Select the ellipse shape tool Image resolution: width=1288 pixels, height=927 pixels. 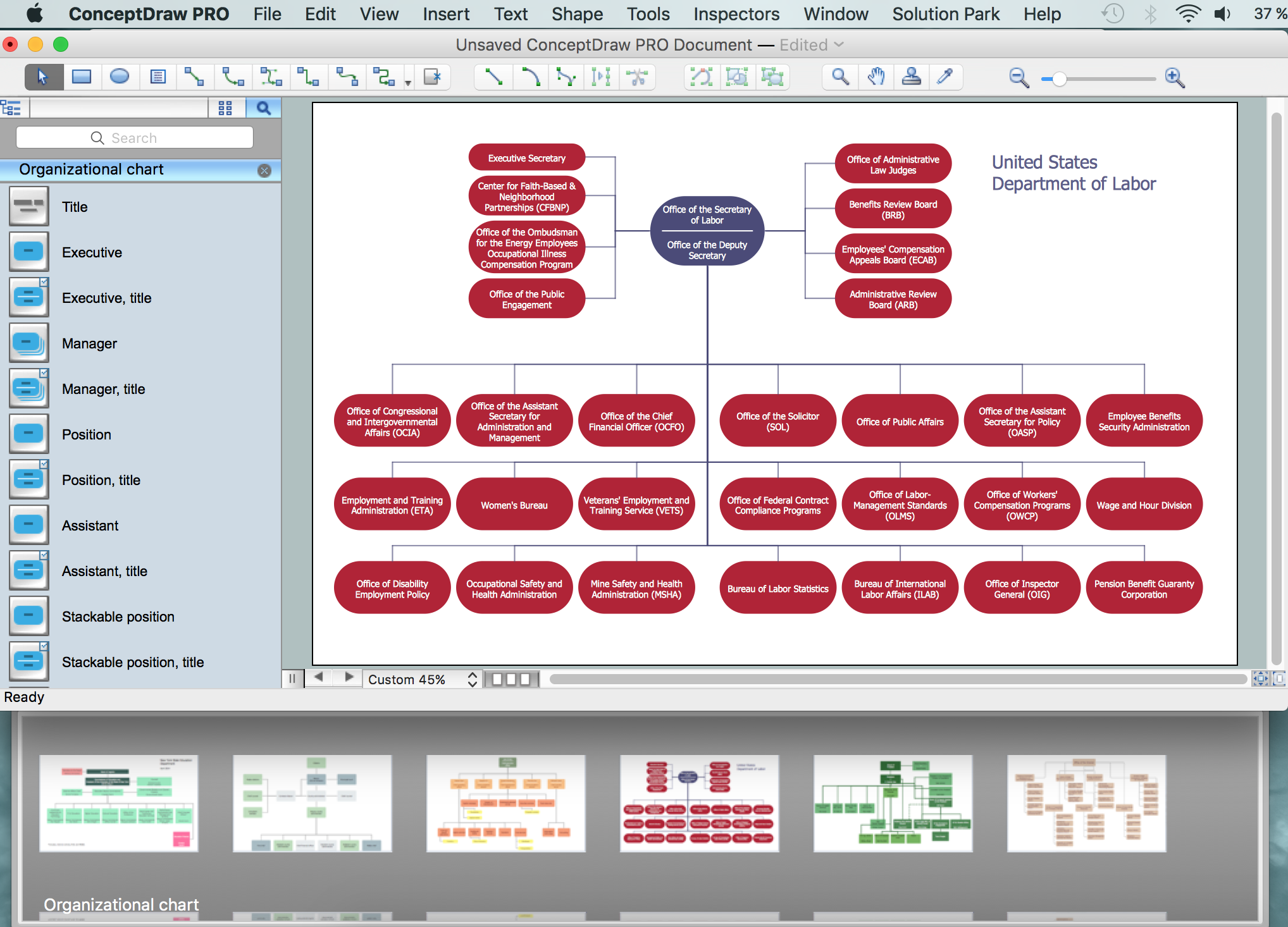(x=120, y=77)
